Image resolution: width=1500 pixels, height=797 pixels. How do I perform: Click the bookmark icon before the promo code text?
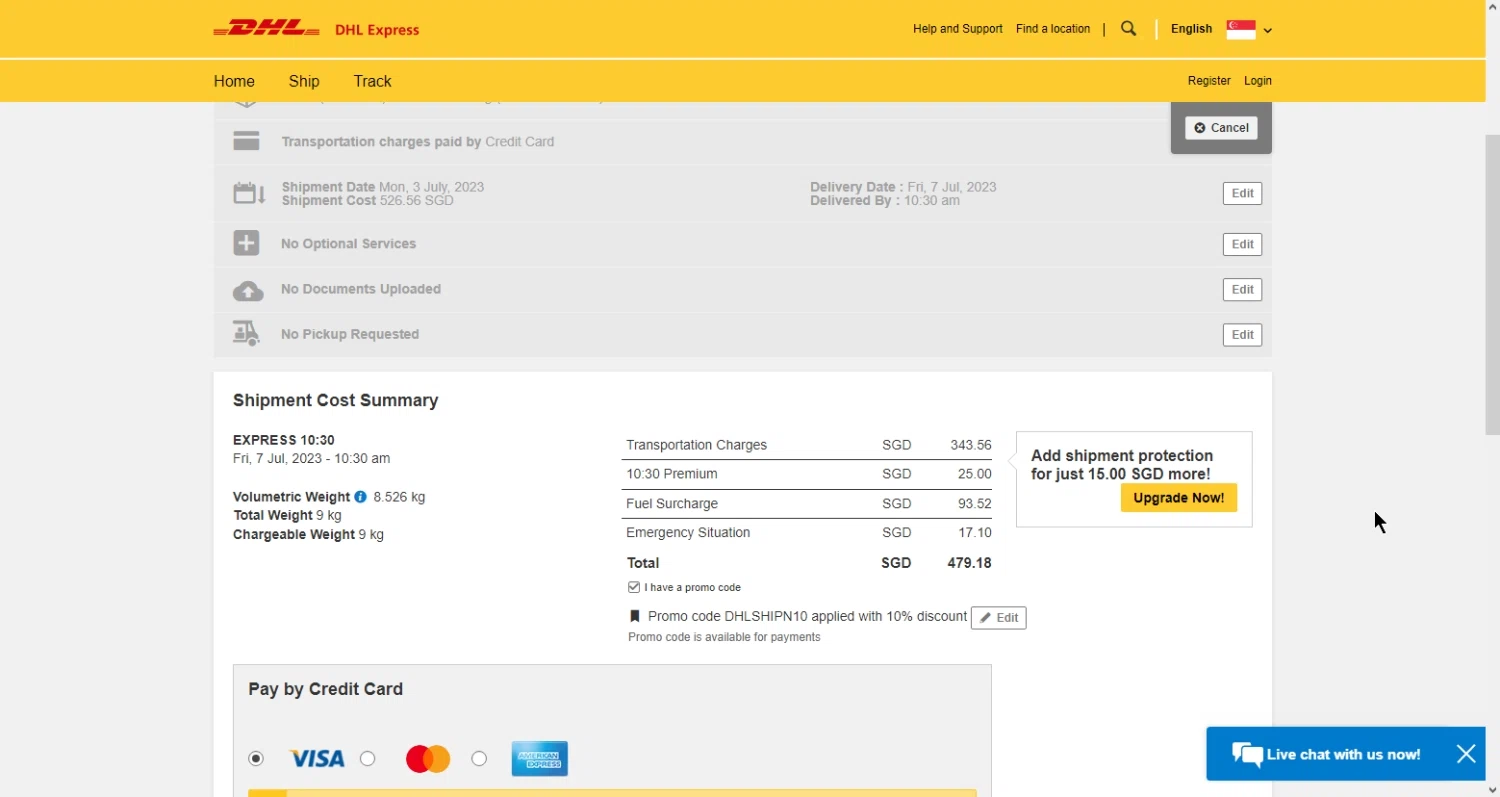634,617
